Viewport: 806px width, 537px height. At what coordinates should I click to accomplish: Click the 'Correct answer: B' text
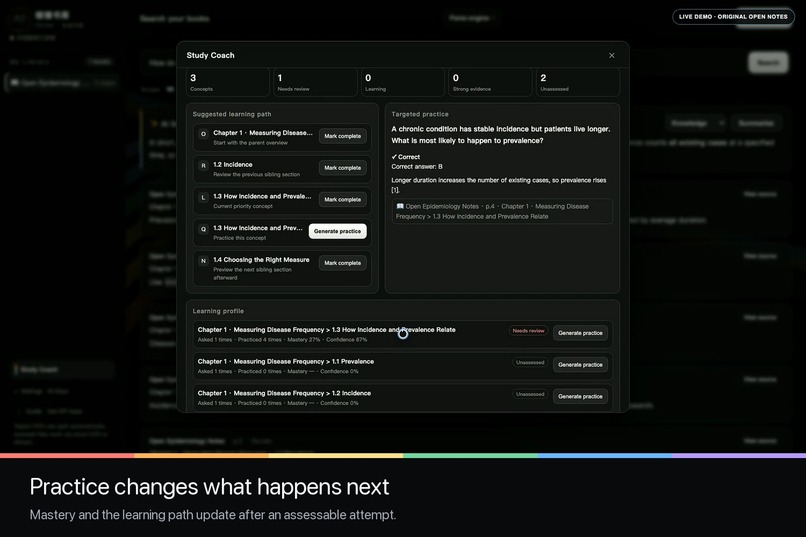pos(417,166)
